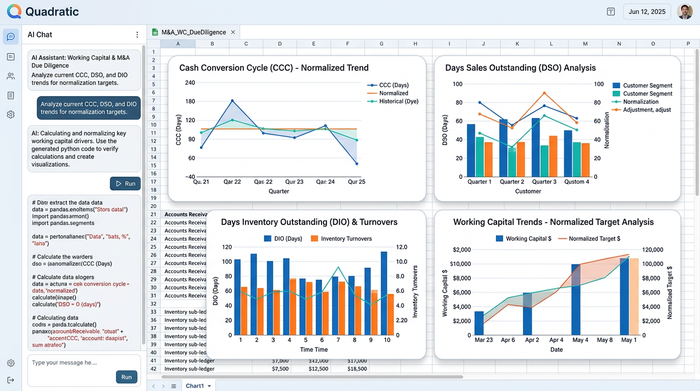Image resolution: width=700 pixels, height=391 pixels.
Task: Click Inventory sub-ledger in row 42
Action: click(x=189, y=369)
